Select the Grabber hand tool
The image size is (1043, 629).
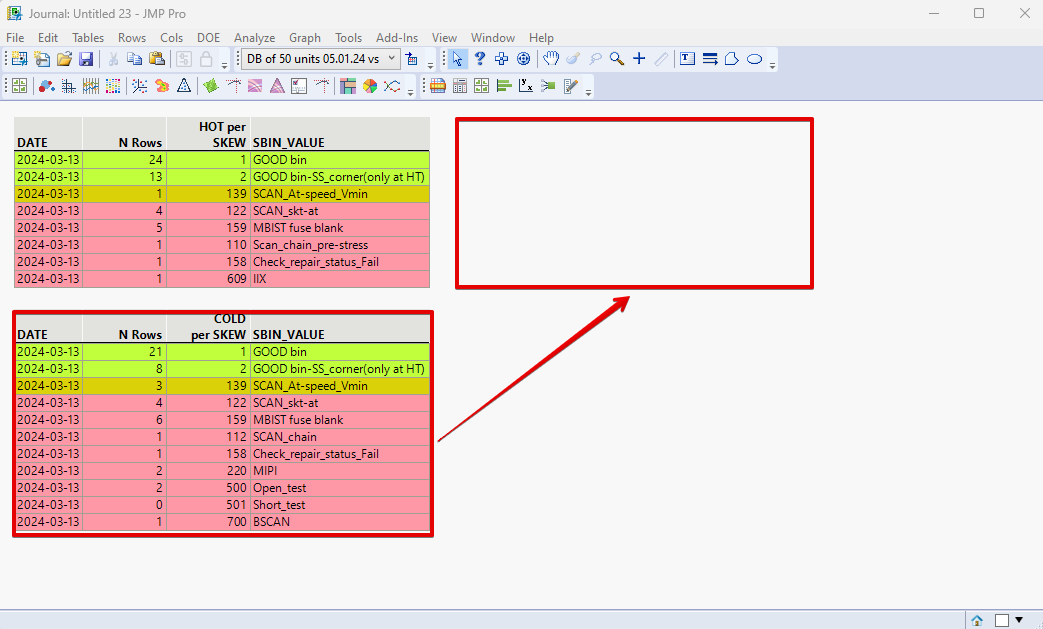pos(551,58)
